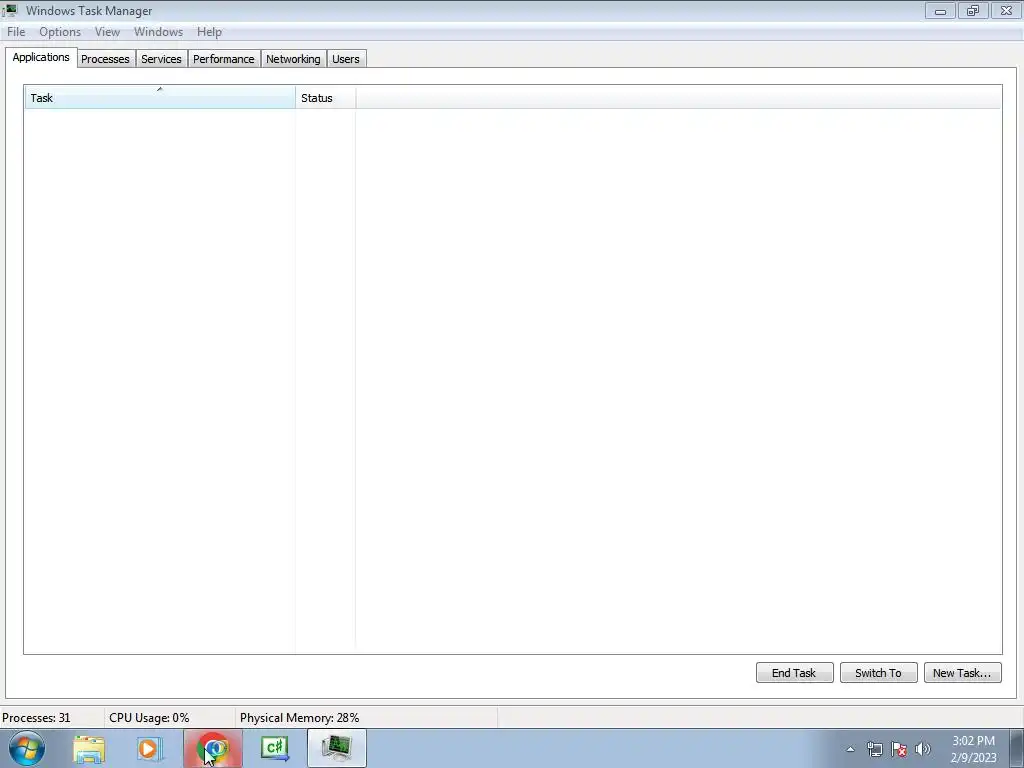The height and width of the screenshot is (768, 1024).
Task: Show hidden system tray icons
Action: coord(850,749)
